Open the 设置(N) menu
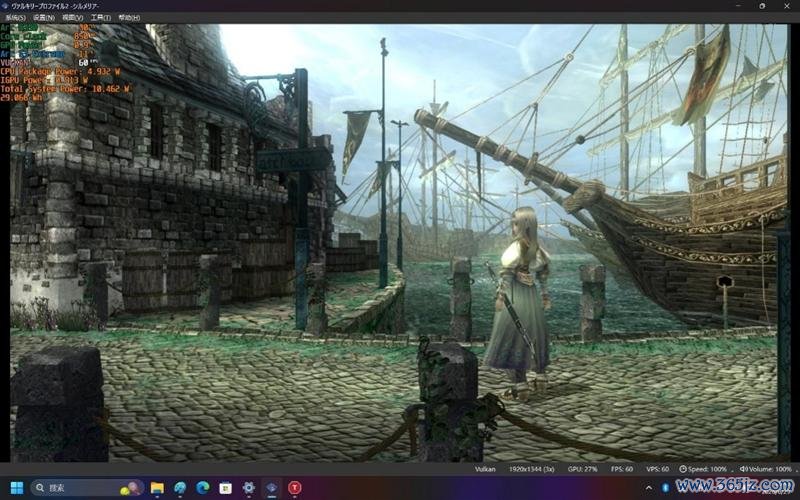Image resolution: width=800 pixels, height=500 pixels. (44, 17)
